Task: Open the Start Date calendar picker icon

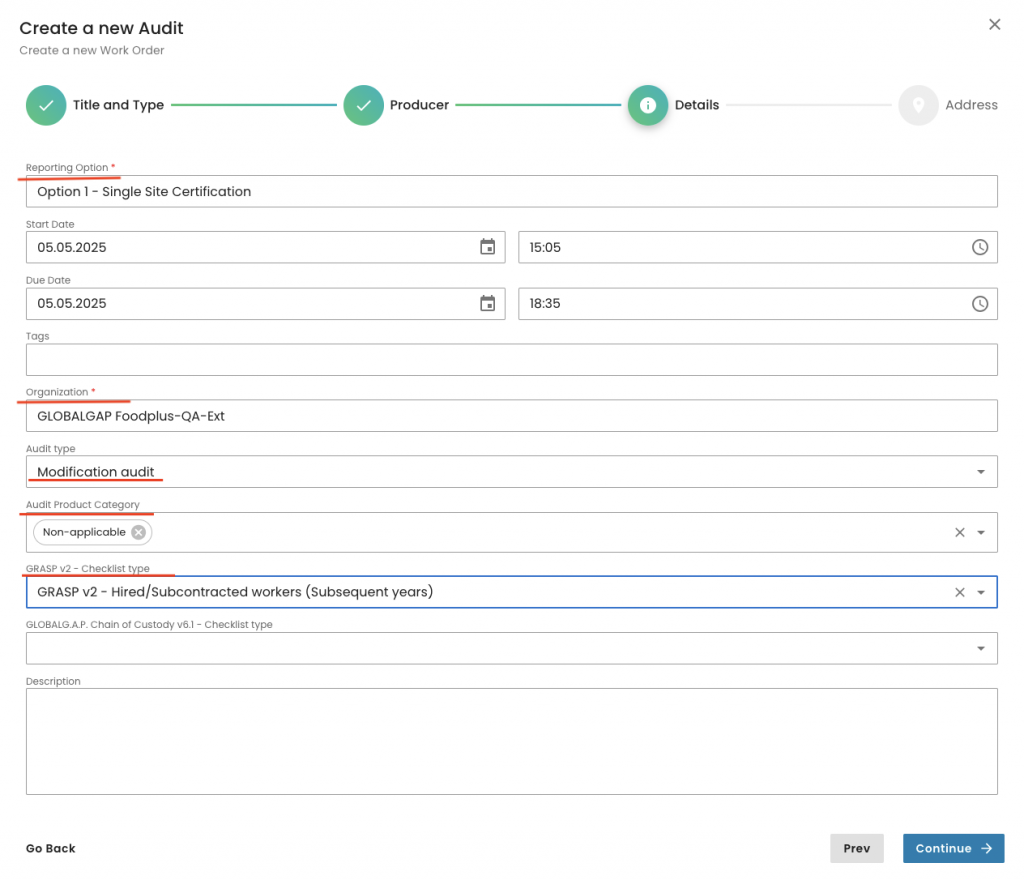Action: (487, 247)
